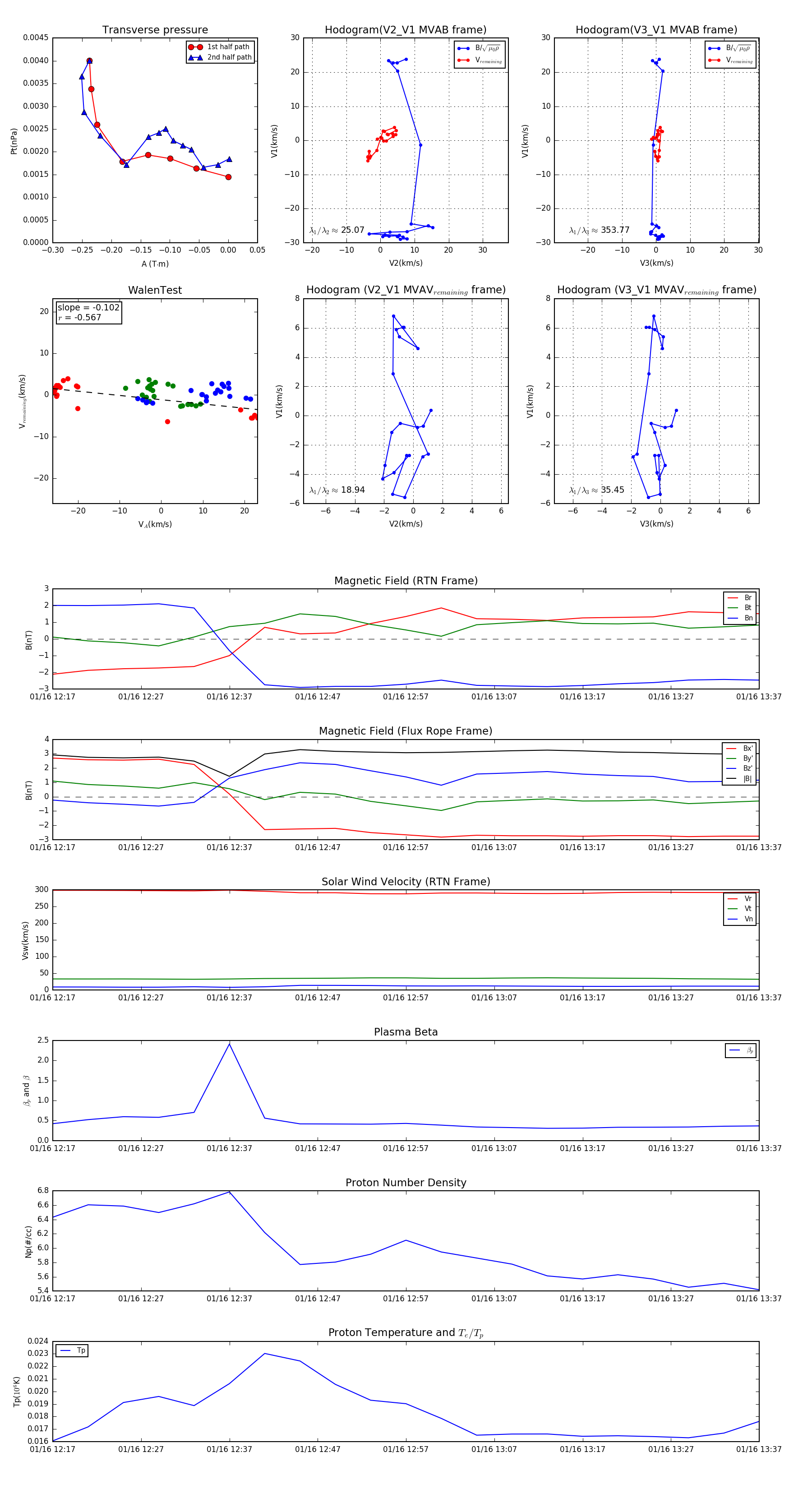Click the λ1/λ3 ≈ 353.77 annotation
Screen dimensions: 812x1489
click(600, 230)
